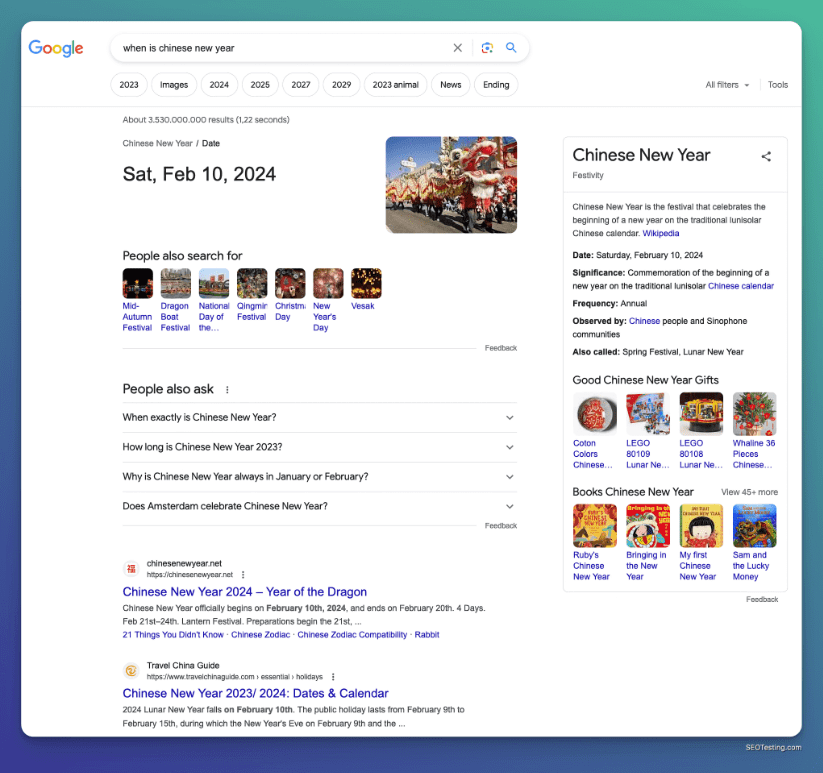This screenshot has height=773, width=823.
Task: Click the dragon parade photo thumbnail
Action: (x=451, y=185)
